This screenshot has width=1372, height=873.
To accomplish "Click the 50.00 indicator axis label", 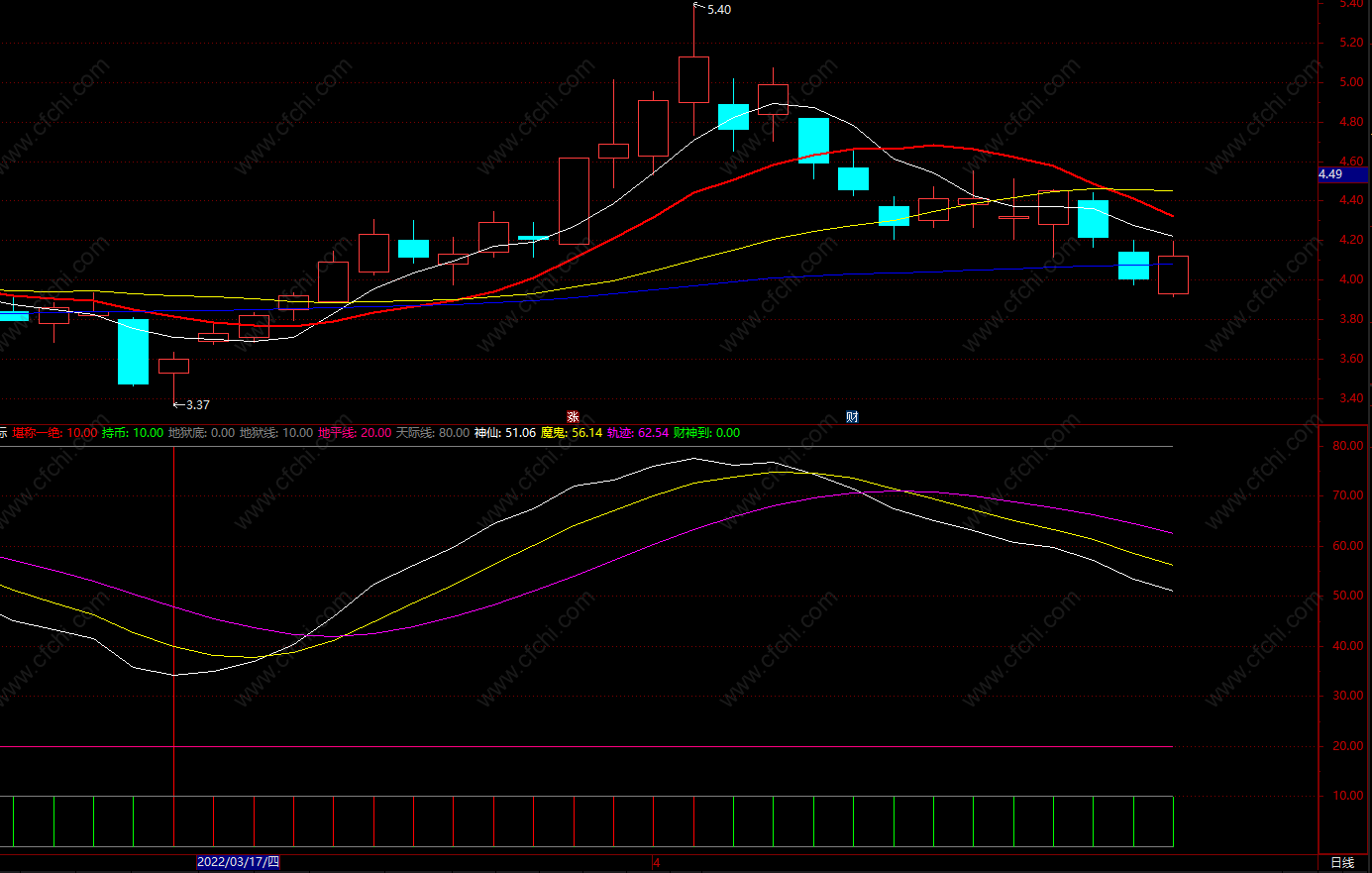I will tap(1348, 597).
